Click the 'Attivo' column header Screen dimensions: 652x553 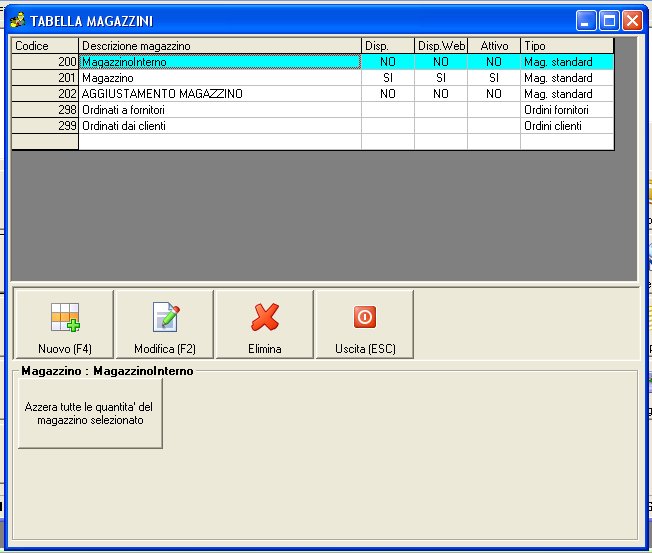[x=494, y=46]
